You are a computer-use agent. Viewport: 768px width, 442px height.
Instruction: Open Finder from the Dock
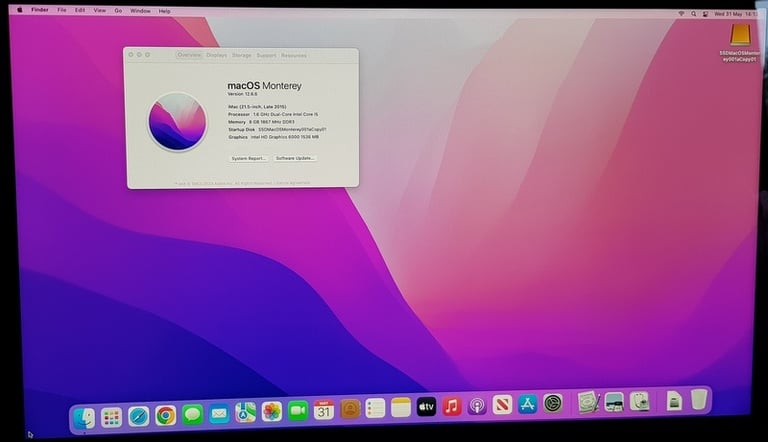tap(84, 419)
